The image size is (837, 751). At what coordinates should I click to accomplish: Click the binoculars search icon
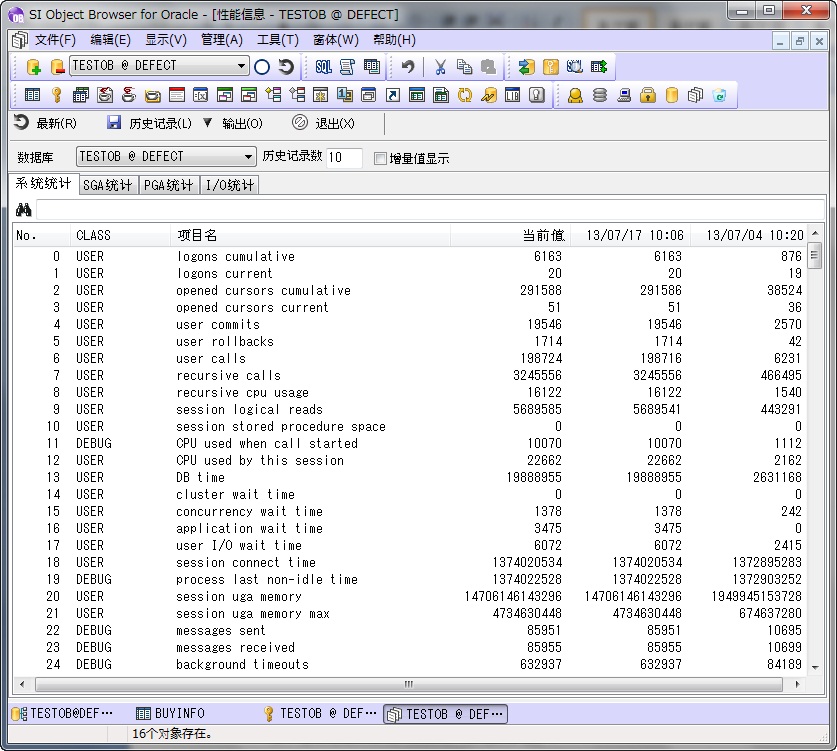(x=24, y=210)
